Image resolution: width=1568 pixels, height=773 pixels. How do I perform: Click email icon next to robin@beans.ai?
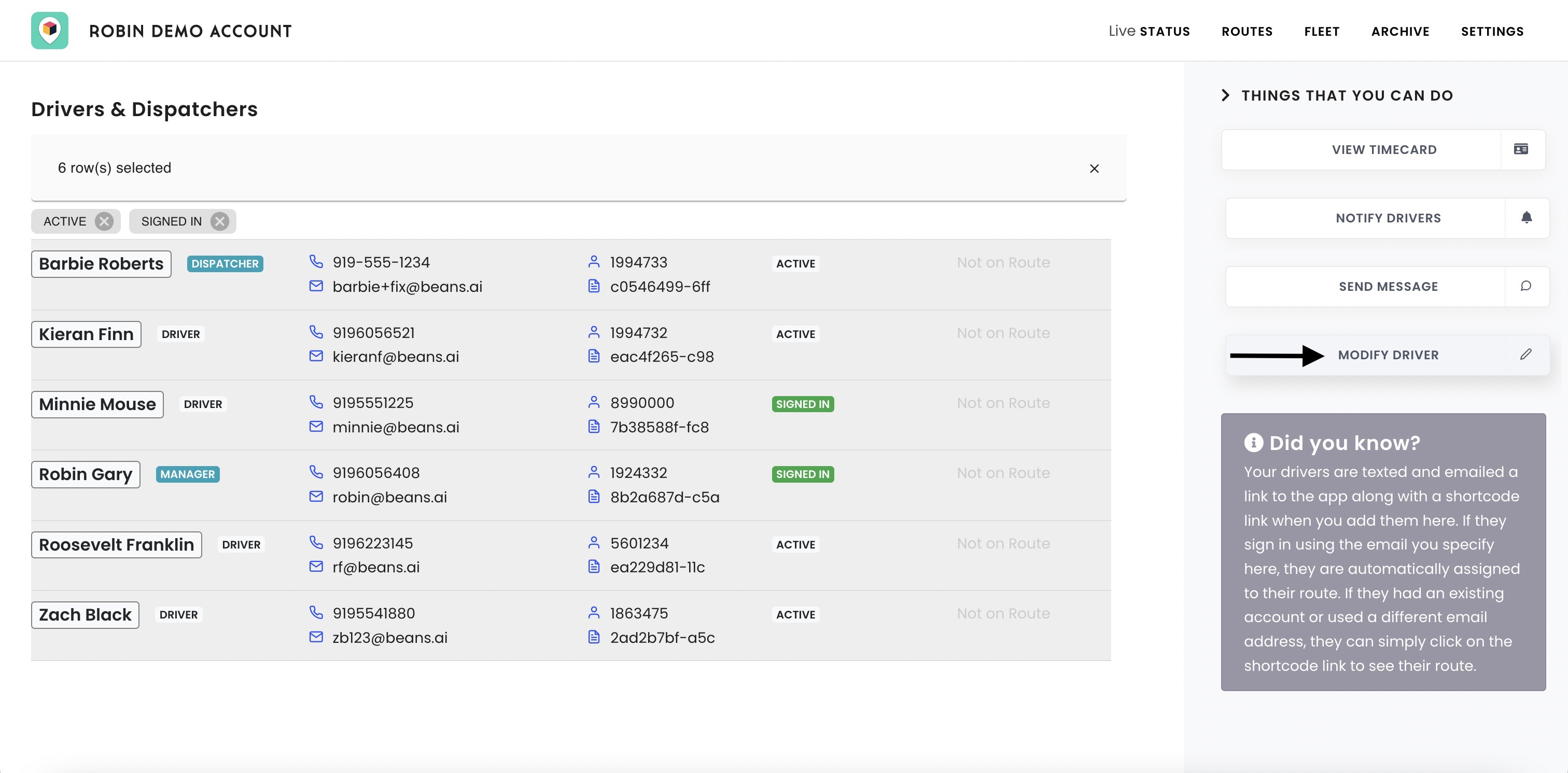click(316, 496)
